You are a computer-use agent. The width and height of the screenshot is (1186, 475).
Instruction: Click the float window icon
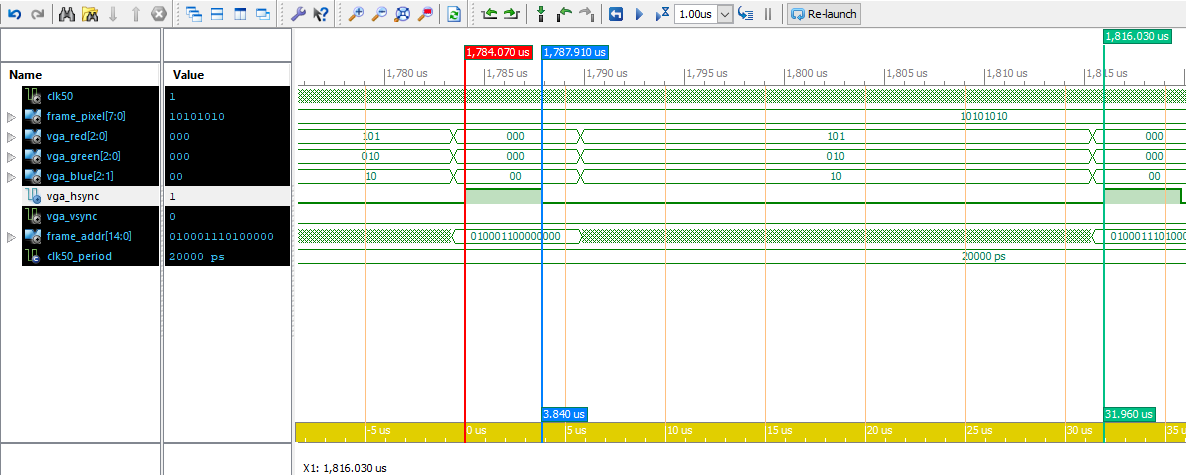click(262, 14)
